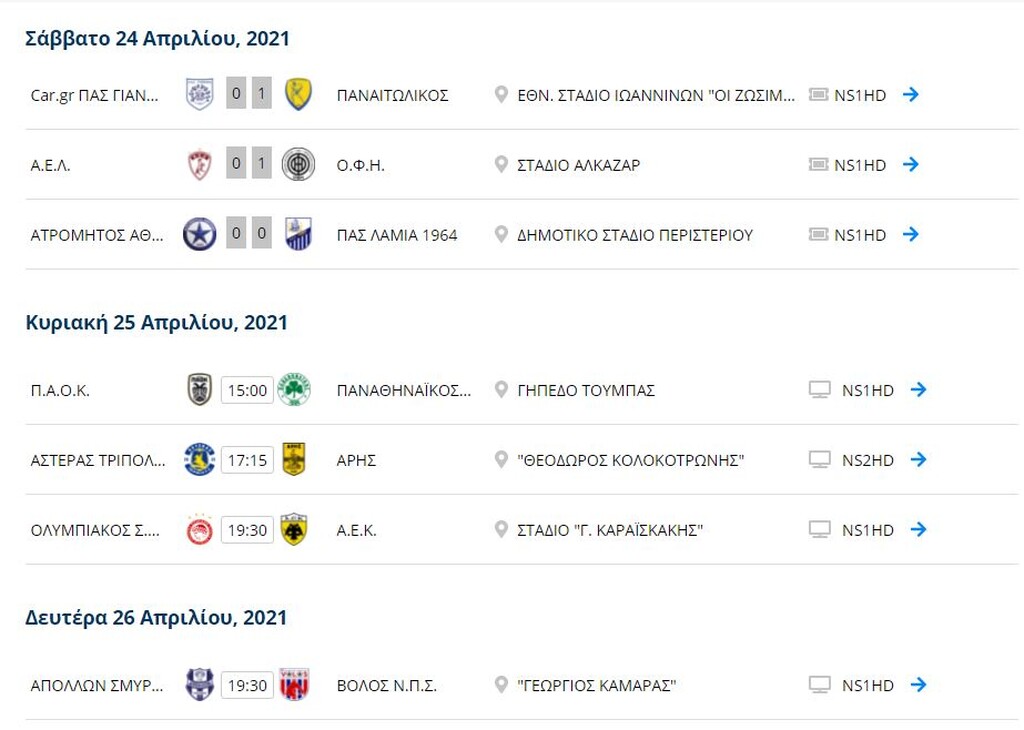Image resolution: width=1024 pixels, height=730 pixels.
Task: Click the Κυριακή 25 Απριλίου, 2021 heading
Action: pyautogui.click(x=157, y=323)
